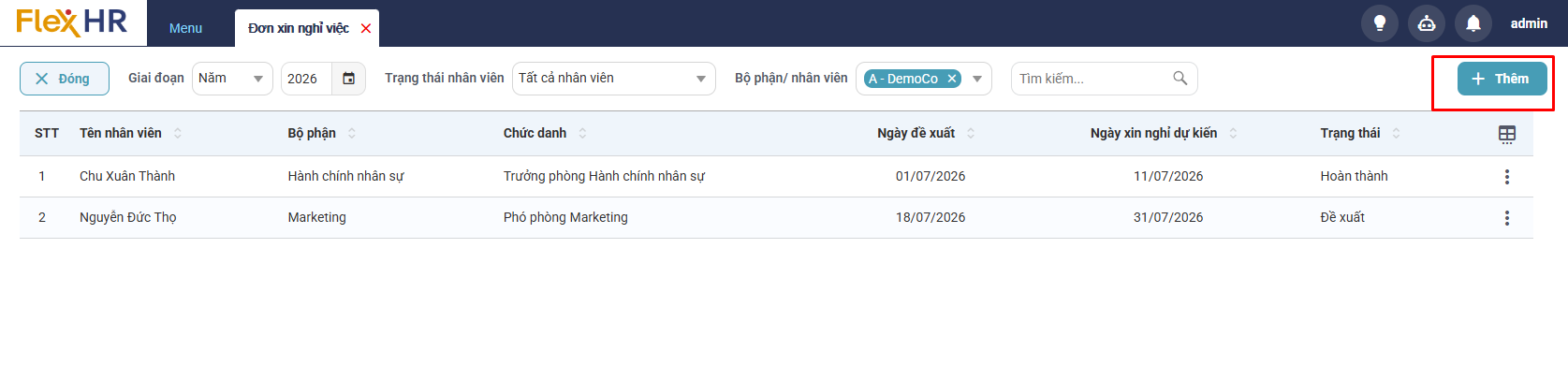Viewport: 1568px width, 380px height.
Task: Remove the A - DemoCo tag
Action: pyautogui.click(x=952, y=79)
